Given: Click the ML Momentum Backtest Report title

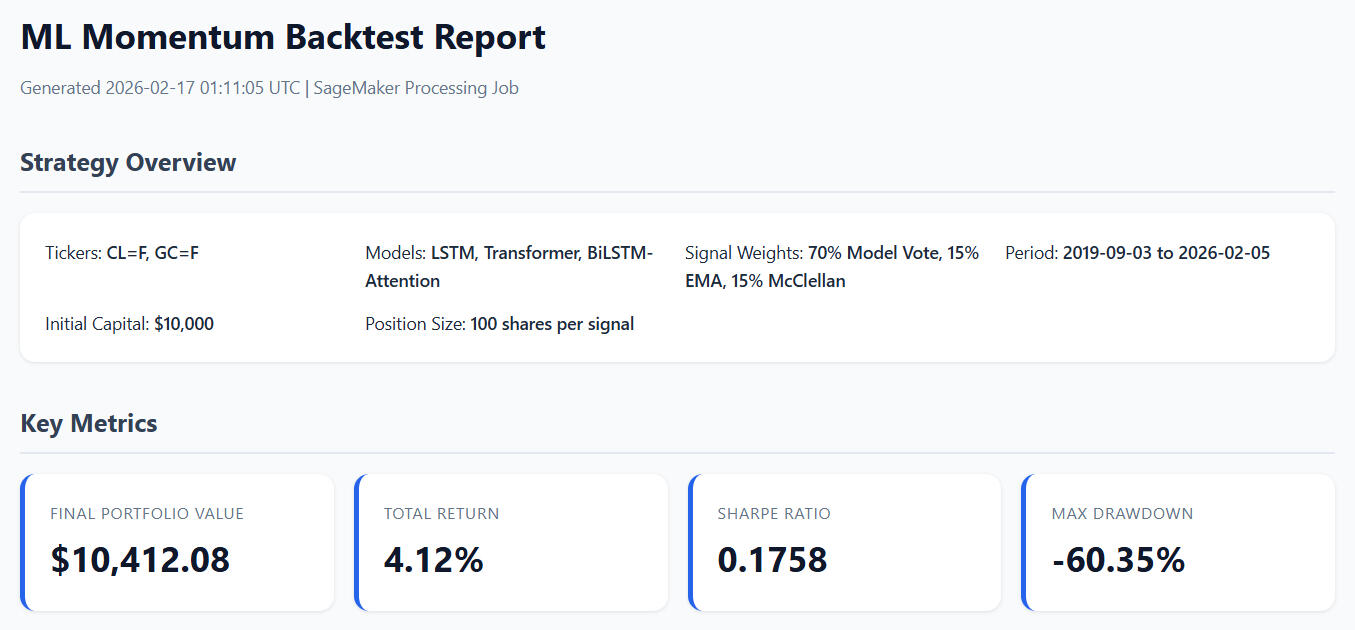Looking at the screenshot, I should tap(283, 37).
